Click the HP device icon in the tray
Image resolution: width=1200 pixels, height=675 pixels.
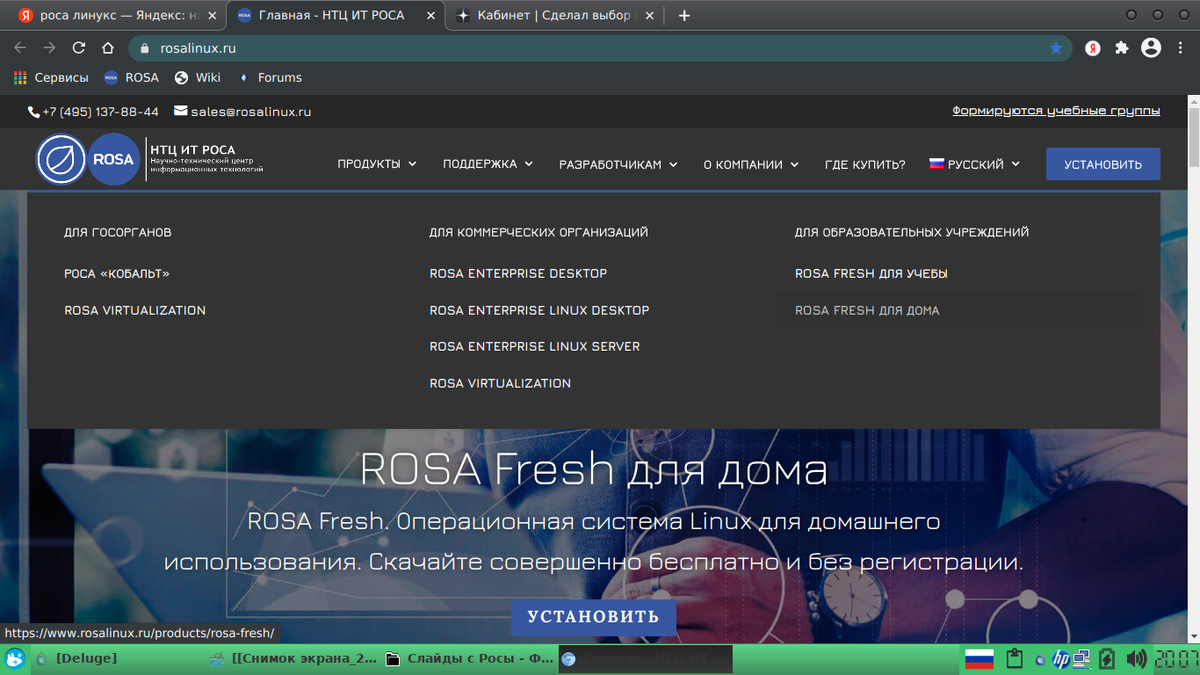click(x=1060, y=658)
